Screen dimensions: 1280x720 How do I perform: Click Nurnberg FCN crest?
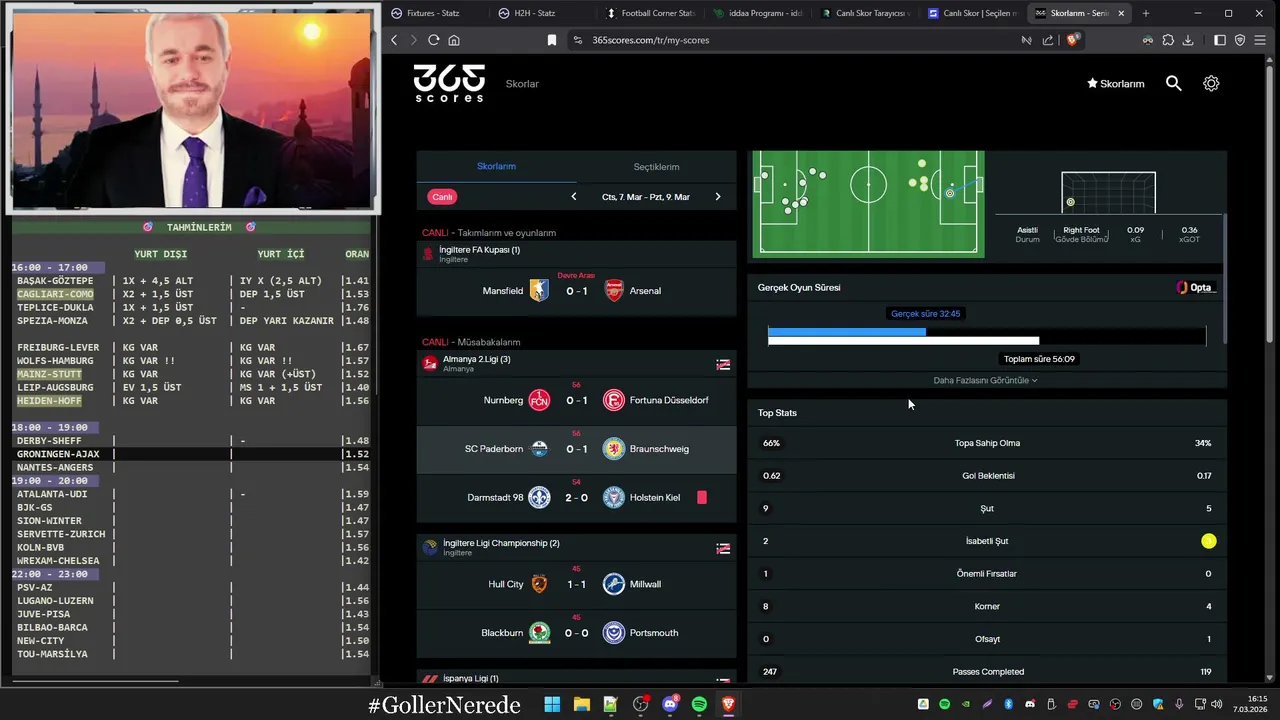click(539, 400)
